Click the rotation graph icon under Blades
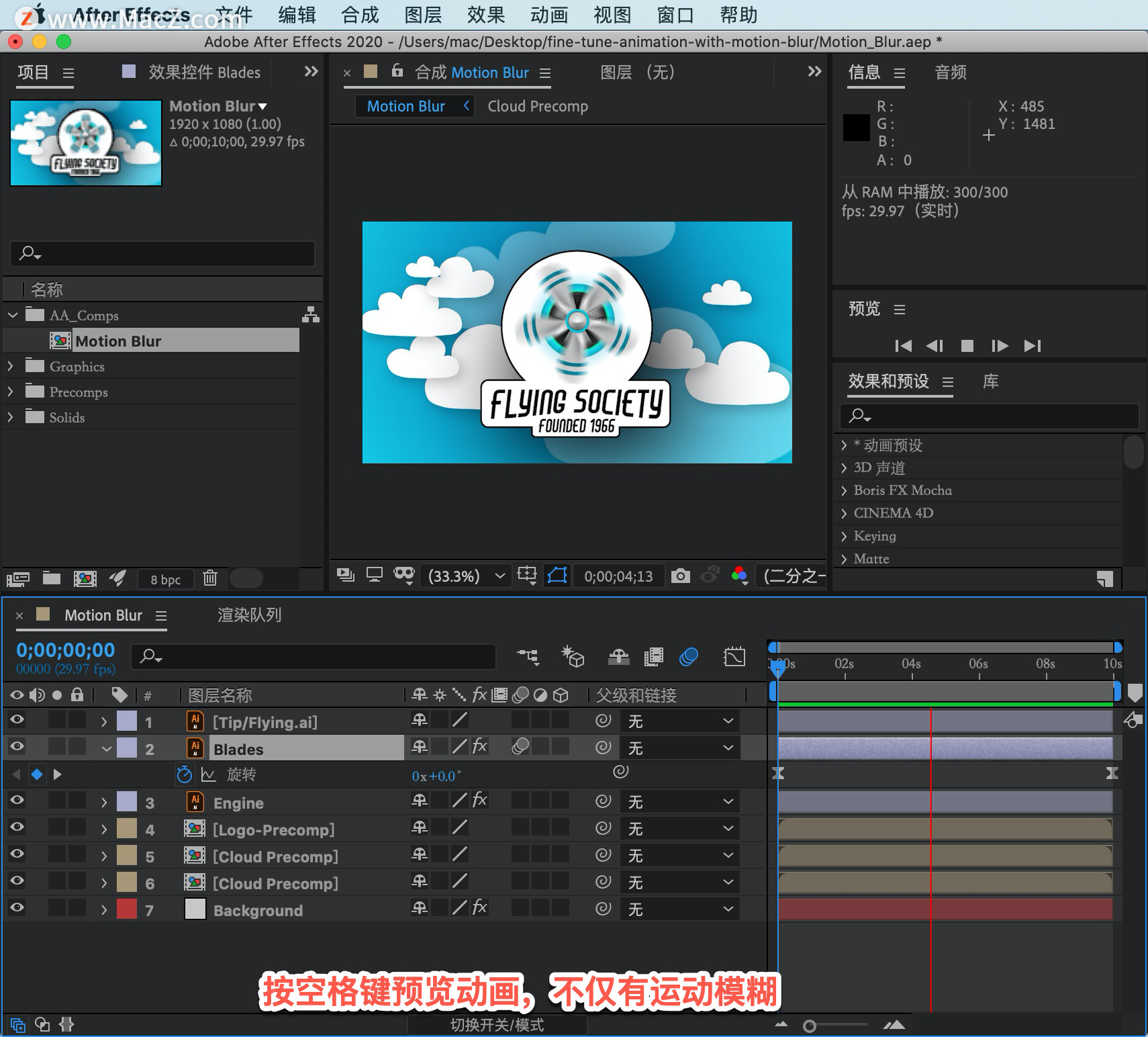 209,775
